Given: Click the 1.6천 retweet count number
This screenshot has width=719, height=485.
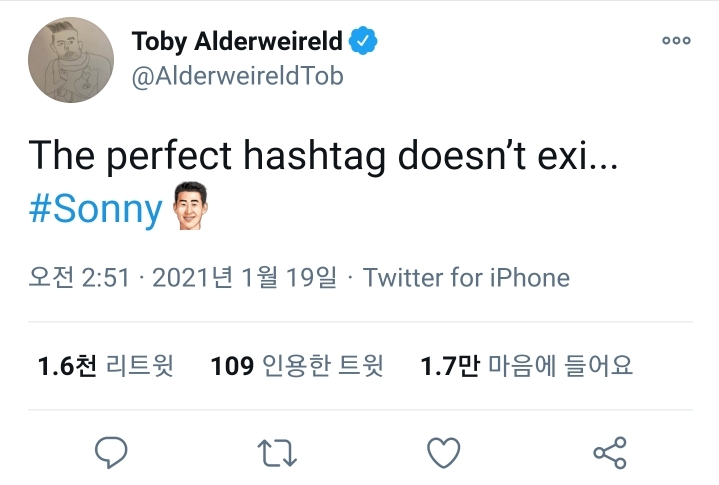Looking at the screenshot, I should pyautogui.click(x=66, y=366).
